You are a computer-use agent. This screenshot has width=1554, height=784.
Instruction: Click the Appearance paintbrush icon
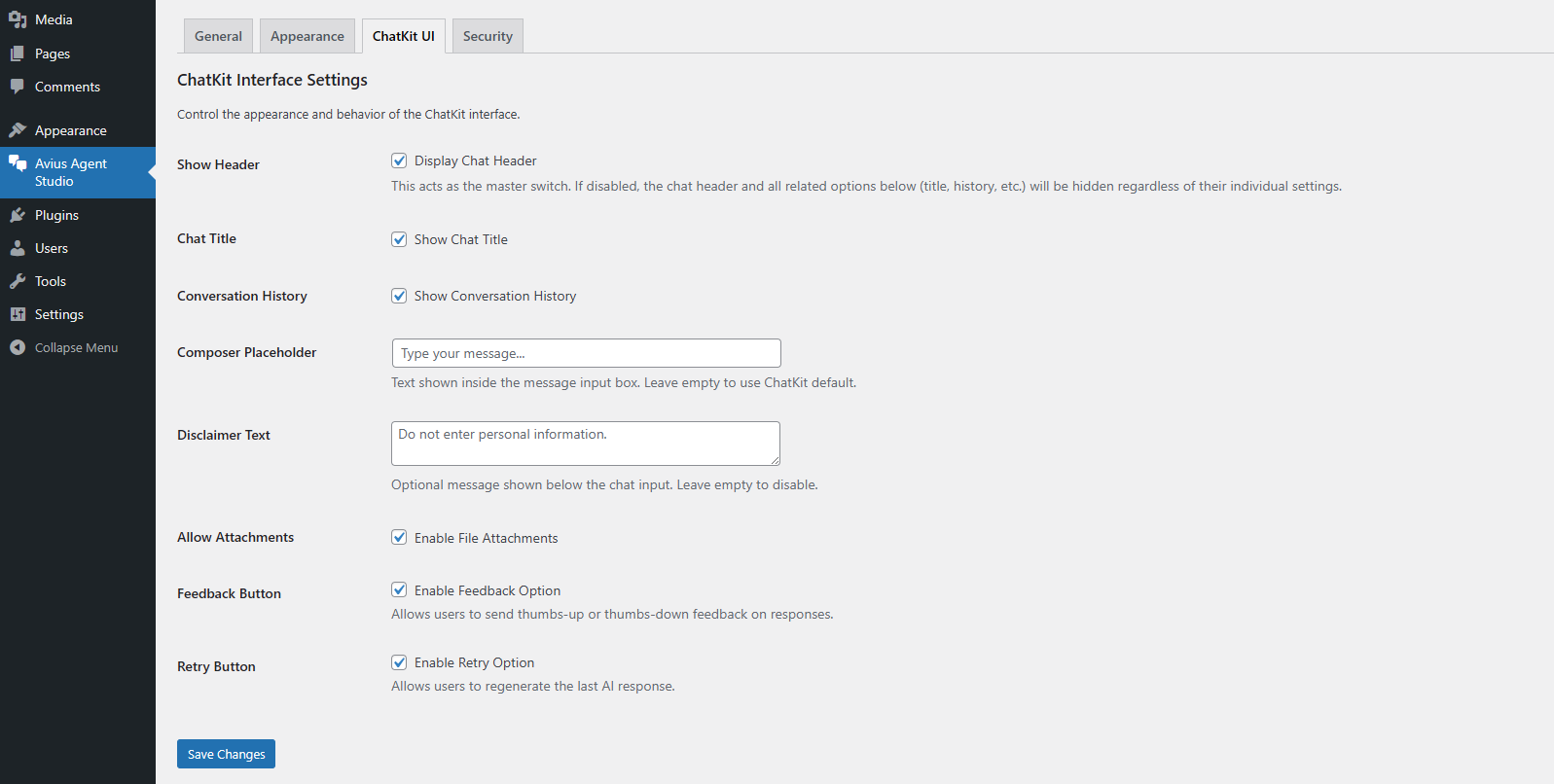point(18,130)
